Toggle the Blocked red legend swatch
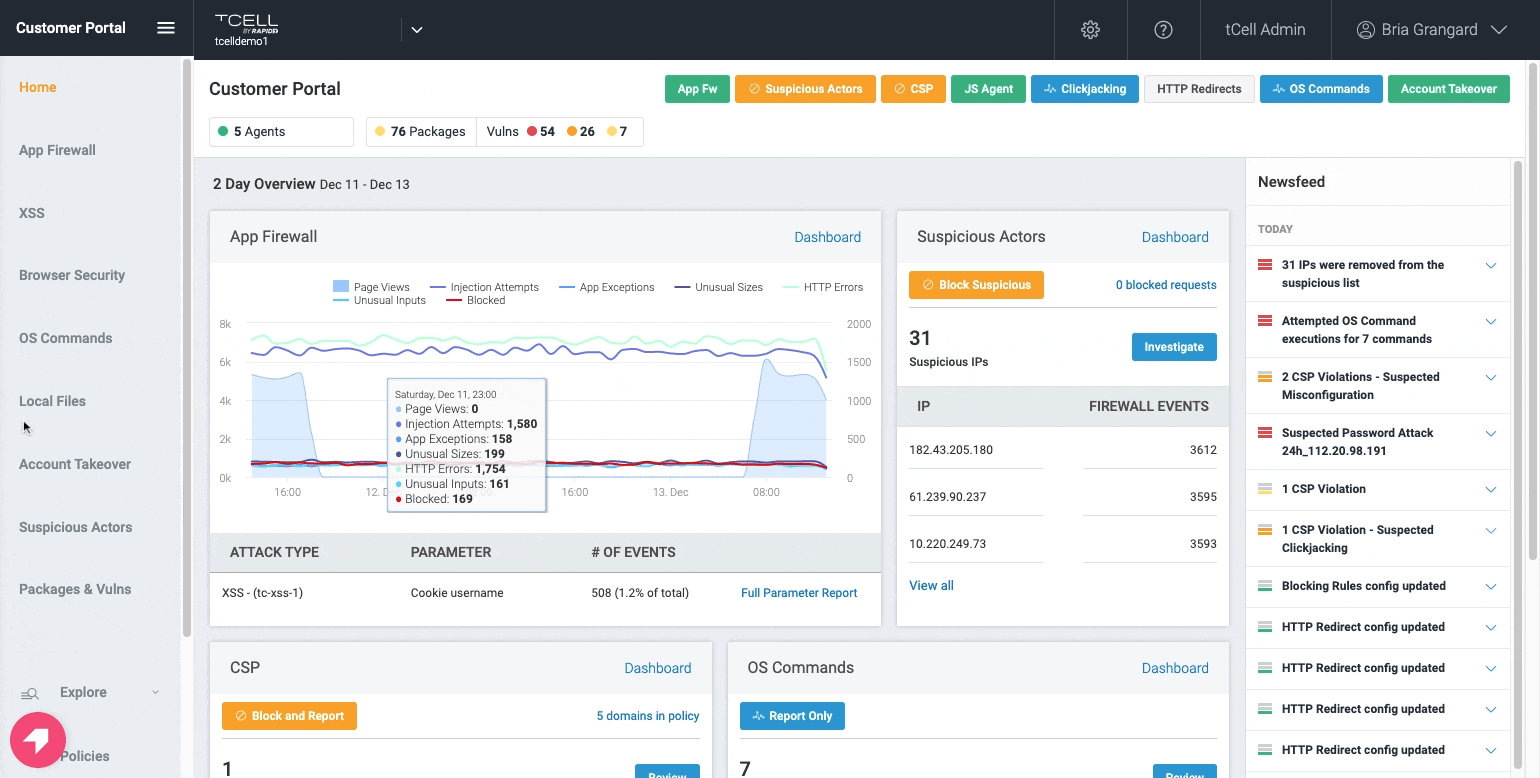1540x778 pixels. click(x=454, y=300)
